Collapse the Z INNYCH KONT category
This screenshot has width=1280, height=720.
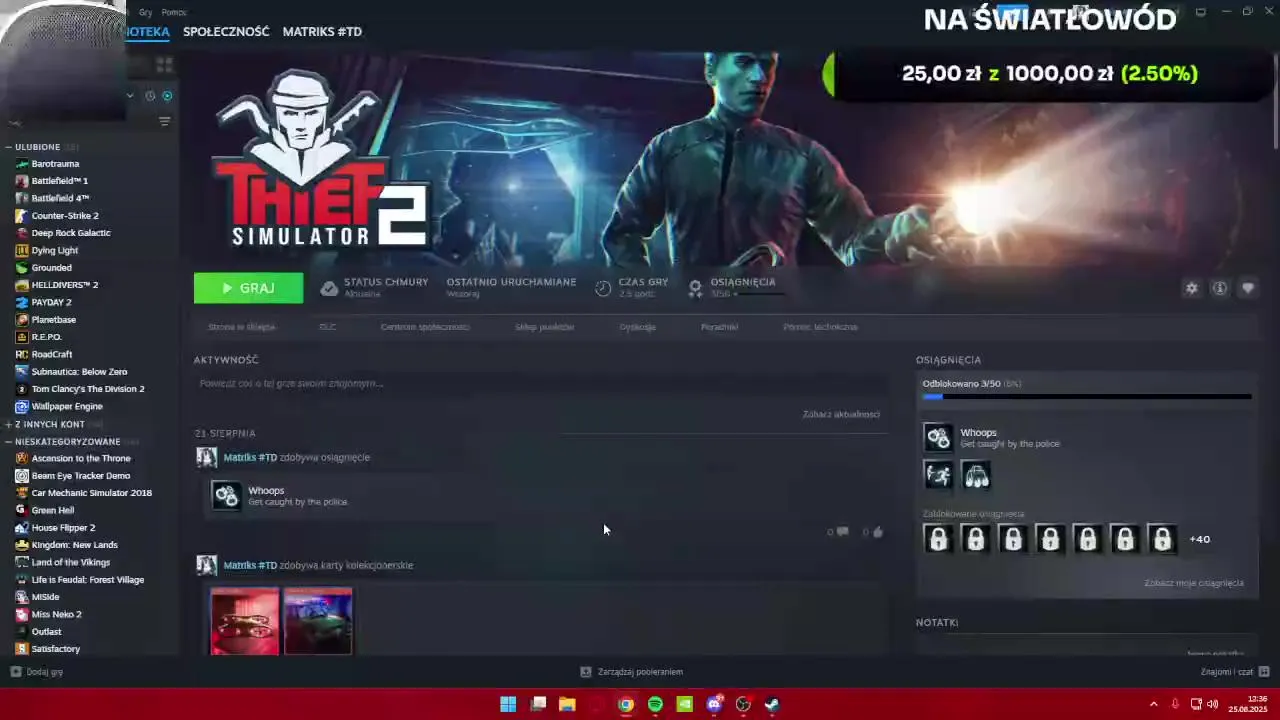[8, 424]
